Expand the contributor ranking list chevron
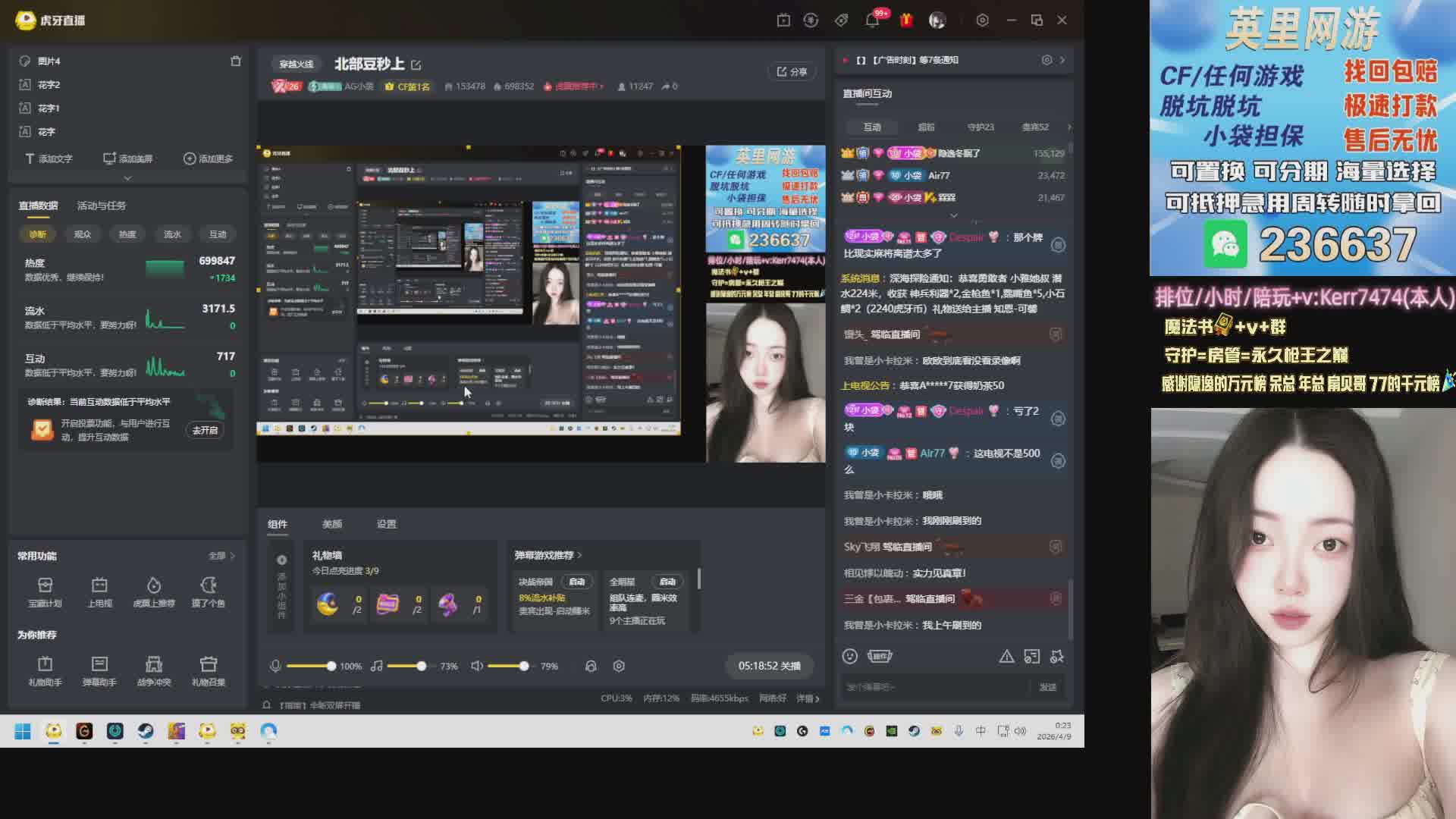Image resolution: width=1456 pixels, height=819 pixels. (953, 216)
